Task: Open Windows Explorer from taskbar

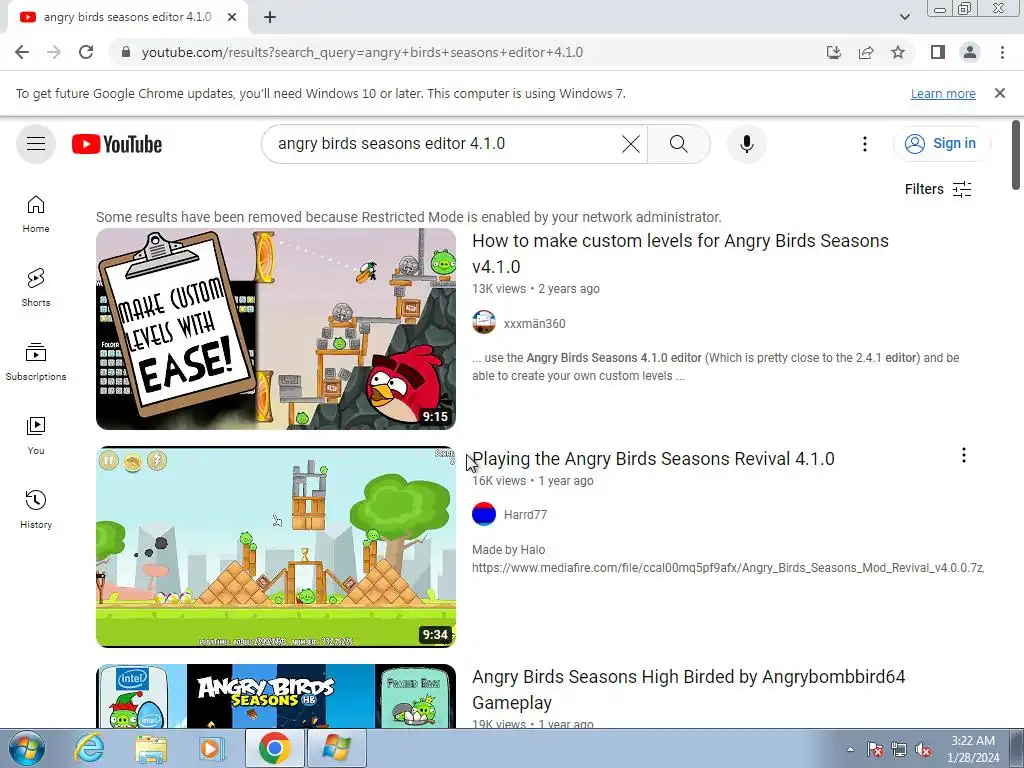Action: [151, 748]
